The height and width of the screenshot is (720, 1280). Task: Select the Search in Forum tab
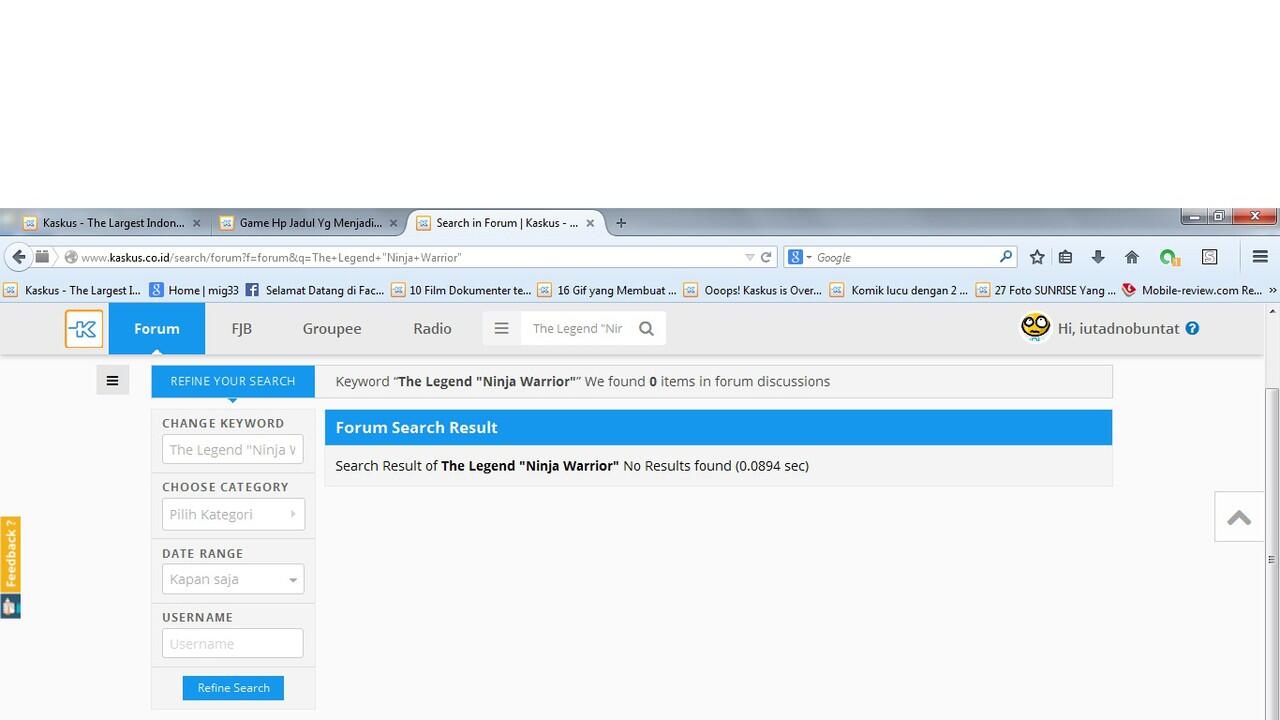click(x=506, y=223)
